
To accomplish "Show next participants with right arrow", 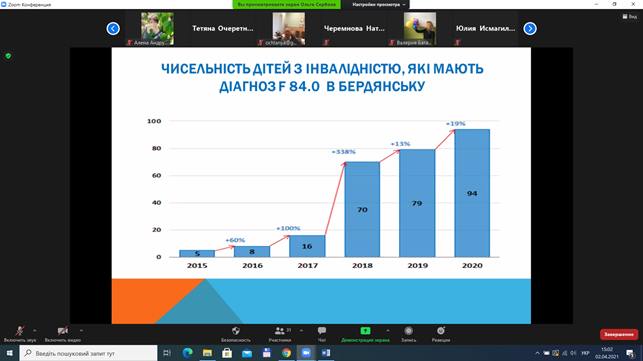I will [530, 29].
